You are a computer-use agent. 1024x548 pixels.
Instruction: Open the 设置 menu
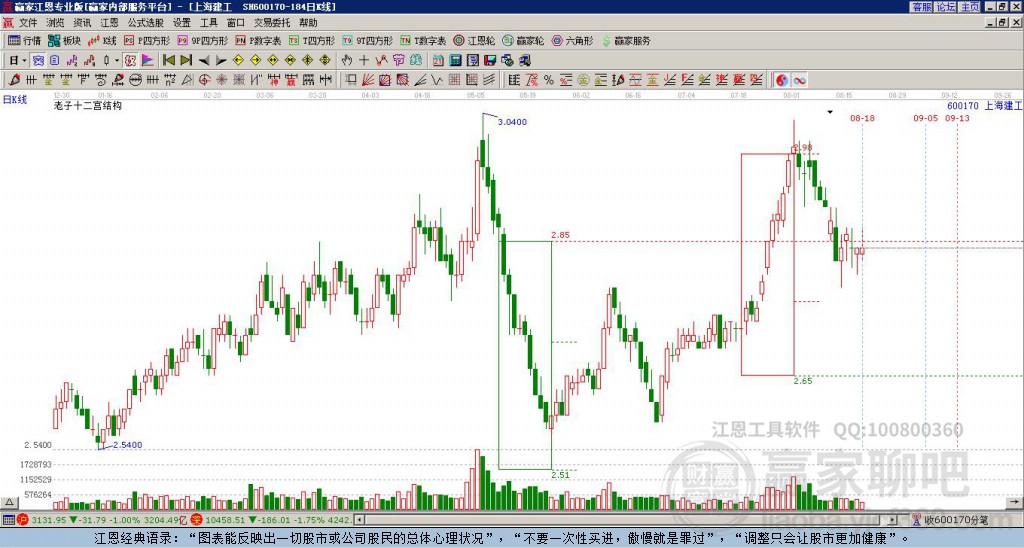point(182,23)
